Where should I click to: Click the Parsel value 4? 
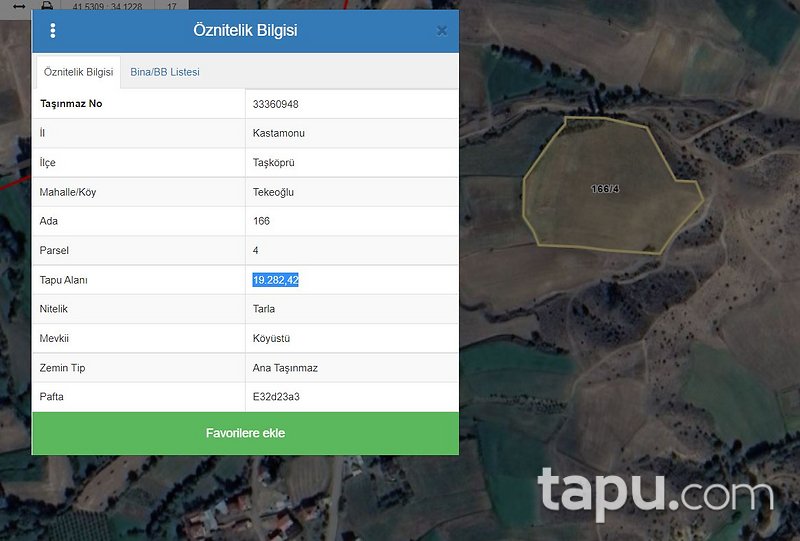[256, 251]
